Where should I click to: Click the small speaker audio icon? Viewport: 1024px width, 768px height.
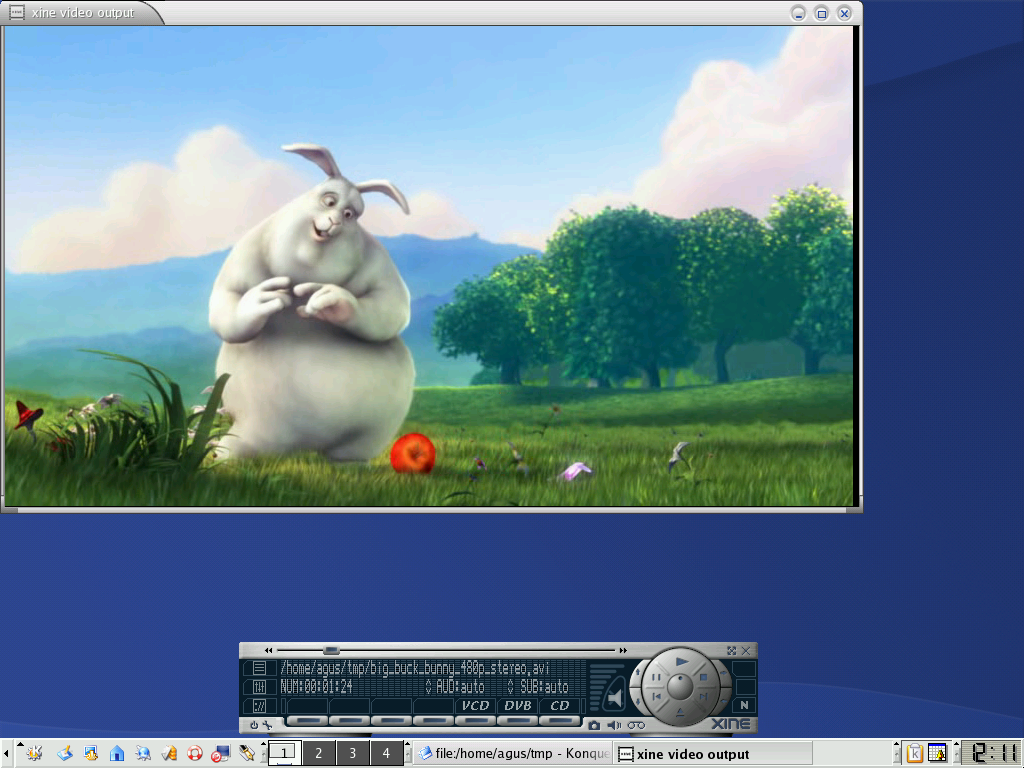[x=614, y=725]
